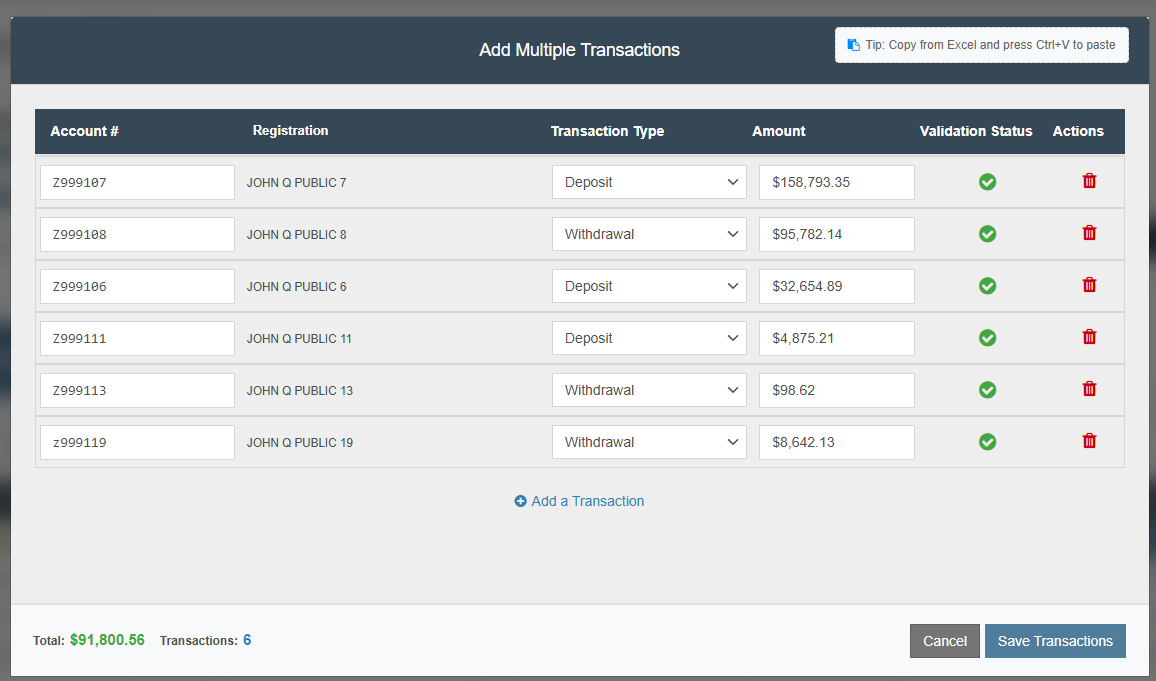Open transaction type dropdown for Z999107
The width and height of the screenshot is (1156, 681).
(649, 182)
